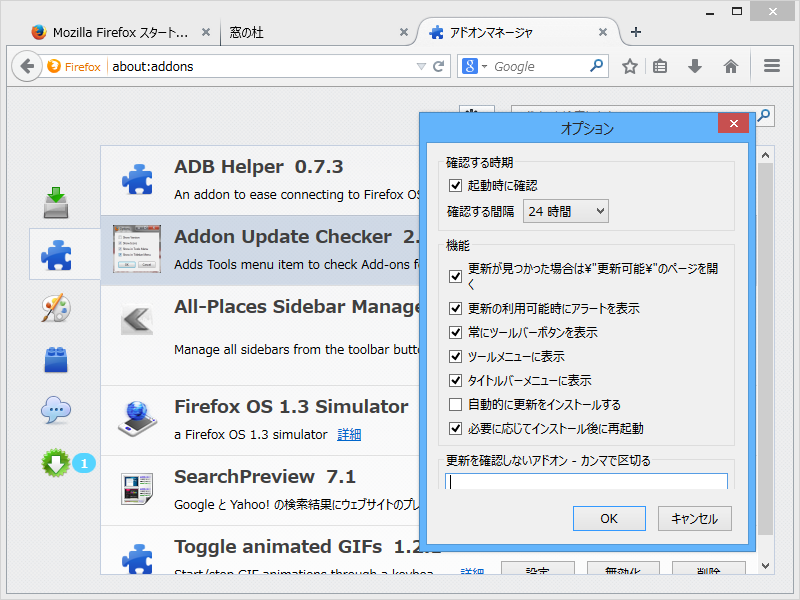Go to Home page icon

731,66
